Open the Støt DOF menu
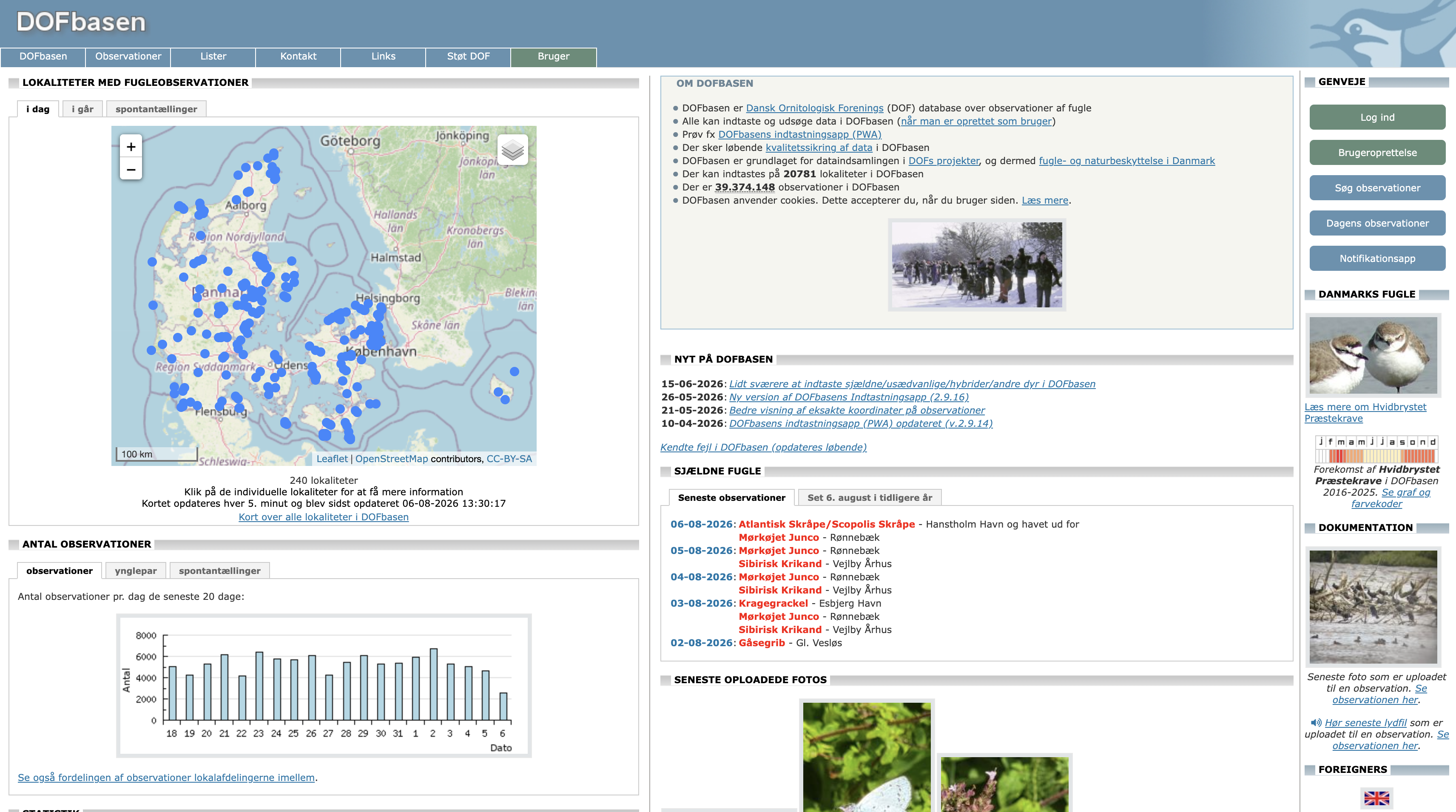The height and width of the screenshot is (812, 1456). [469, 57]
